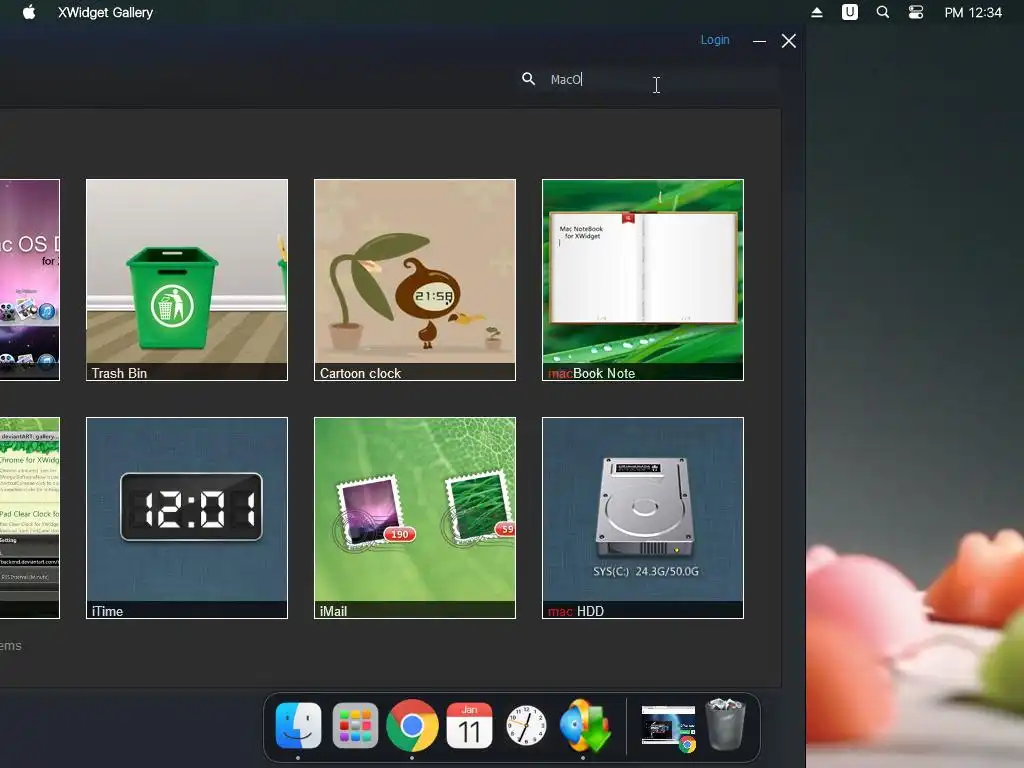Image resolution: width=1024 pixels, height=768 pixels.
Task: Click the iTime caption label
Action: point(107,611)
